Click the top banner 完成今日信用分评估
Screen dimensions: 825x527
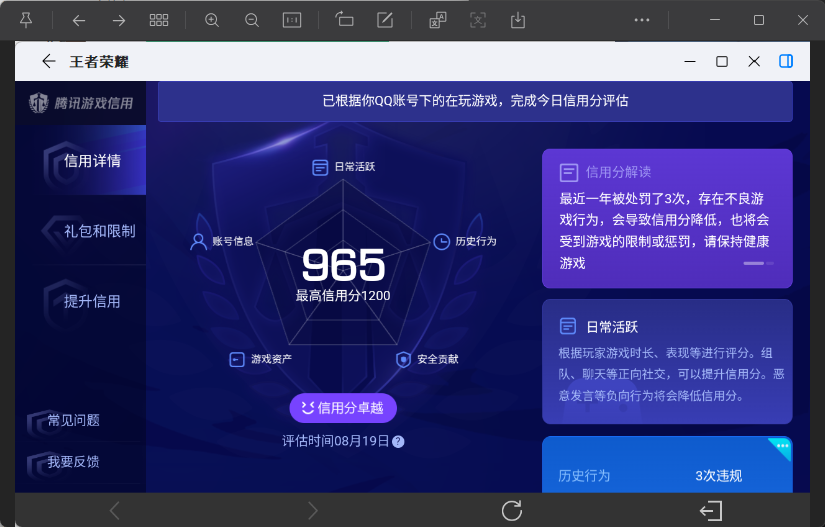coord(476,101)
